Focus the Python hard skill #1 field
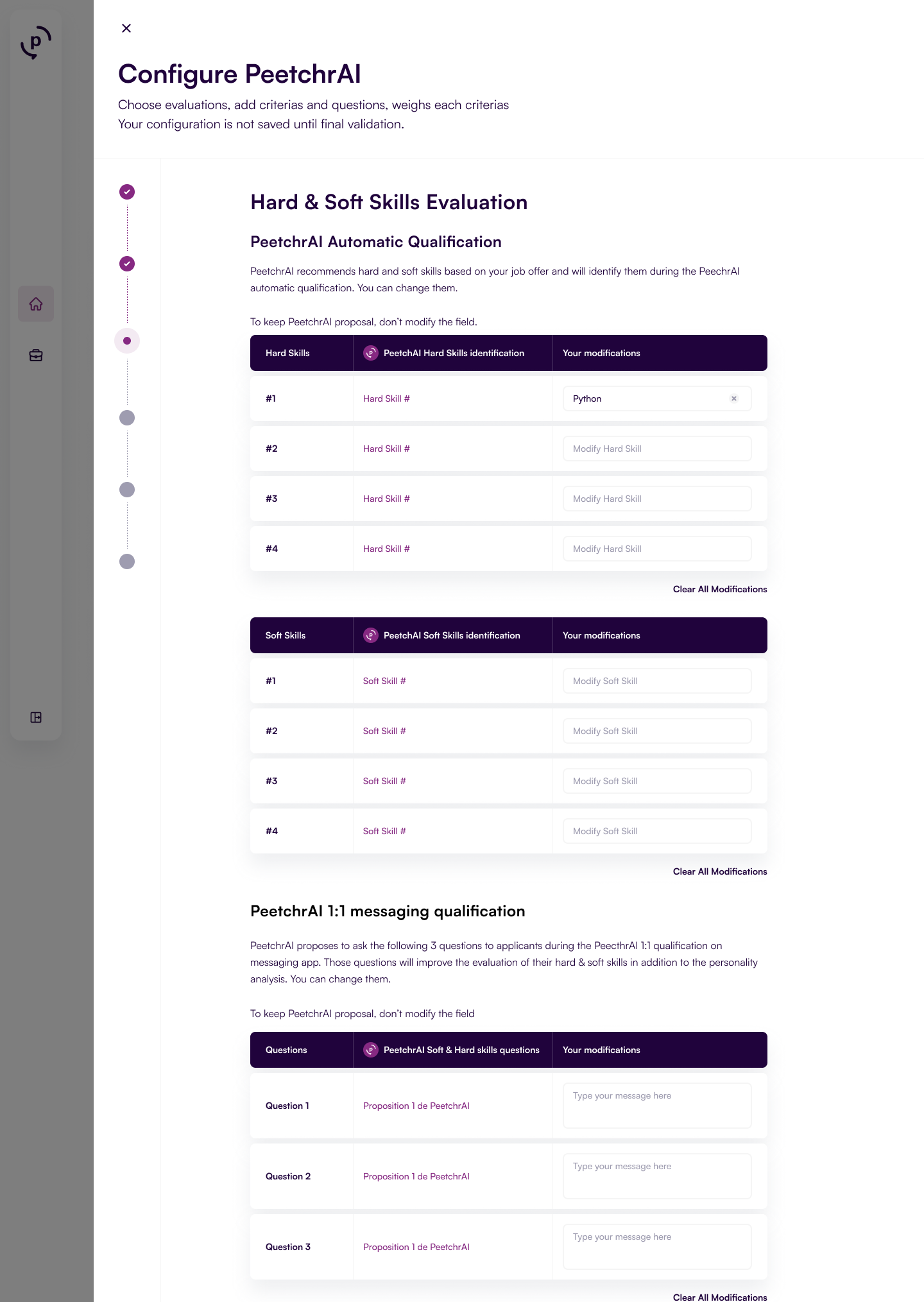The width and height of the screenshot is (924, 1302). (645, 398)
